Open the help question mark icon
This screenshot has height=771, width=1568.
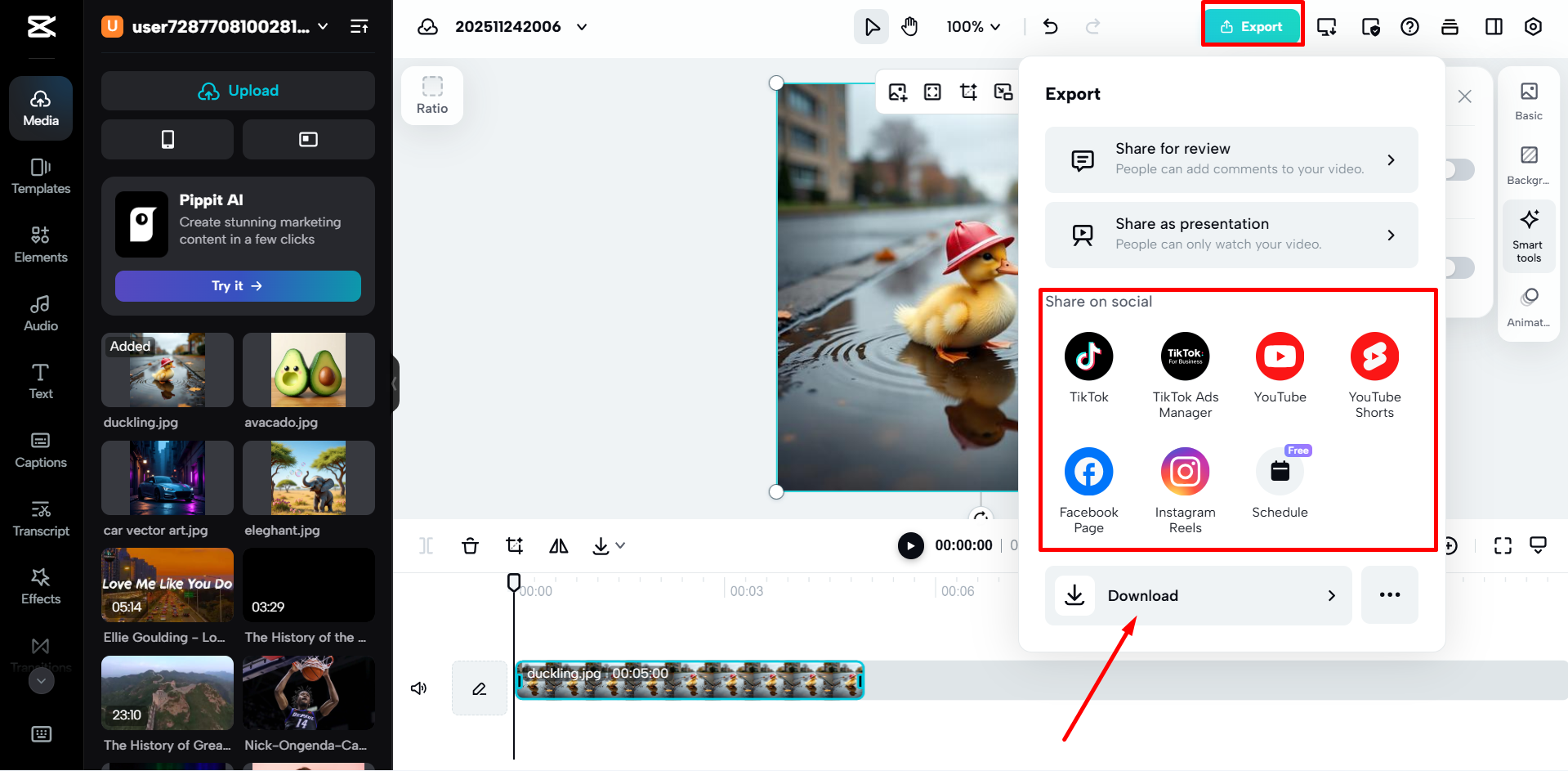(1409, 27)
